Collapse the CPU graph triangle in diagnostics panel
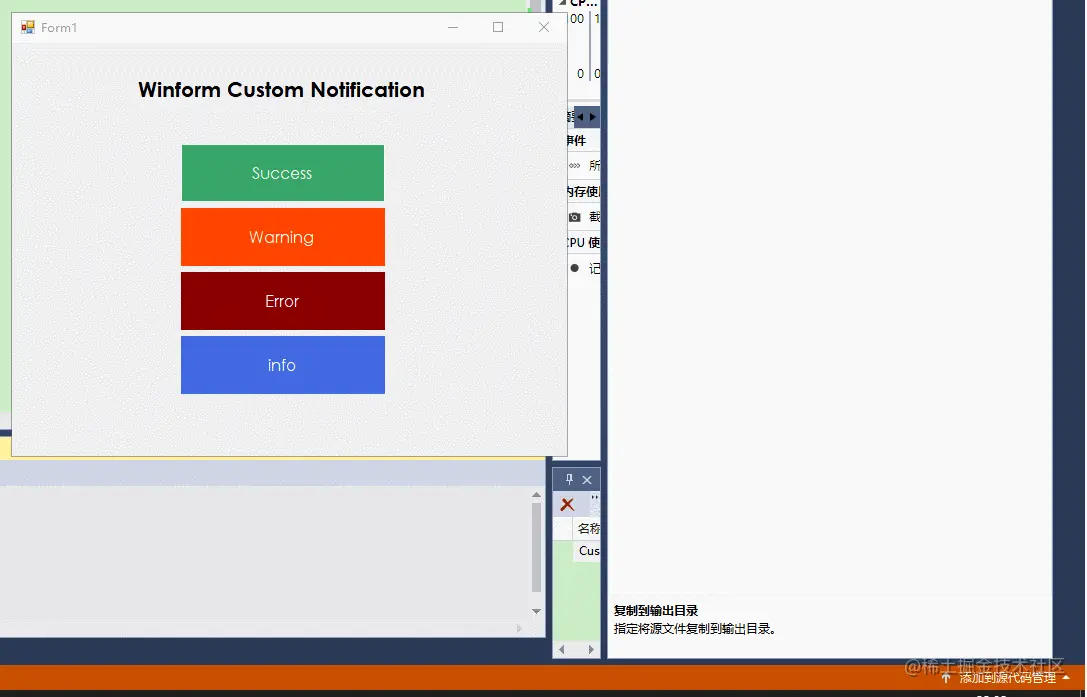1087x697 pixels. tap(563, 3)
